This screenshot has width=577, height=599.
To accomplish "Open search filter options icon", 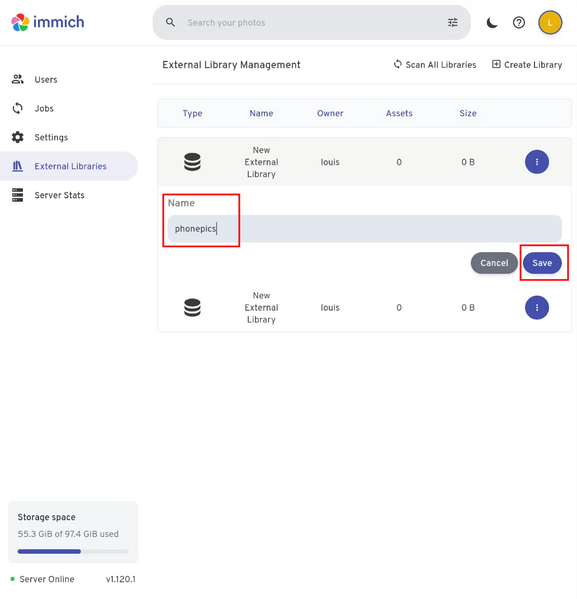I will coord(452,23).
